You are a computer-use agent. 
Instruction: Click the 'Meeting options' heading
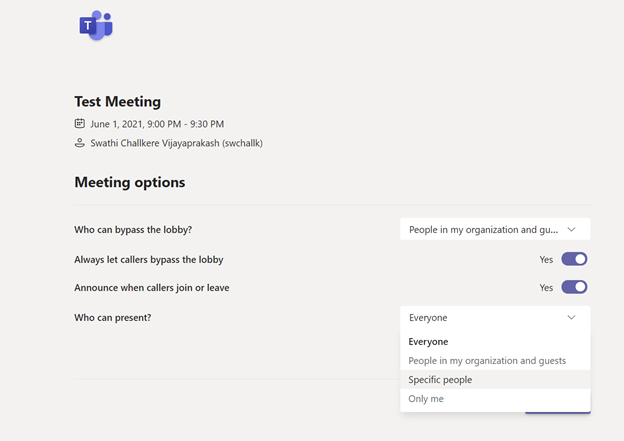(130, 183)
